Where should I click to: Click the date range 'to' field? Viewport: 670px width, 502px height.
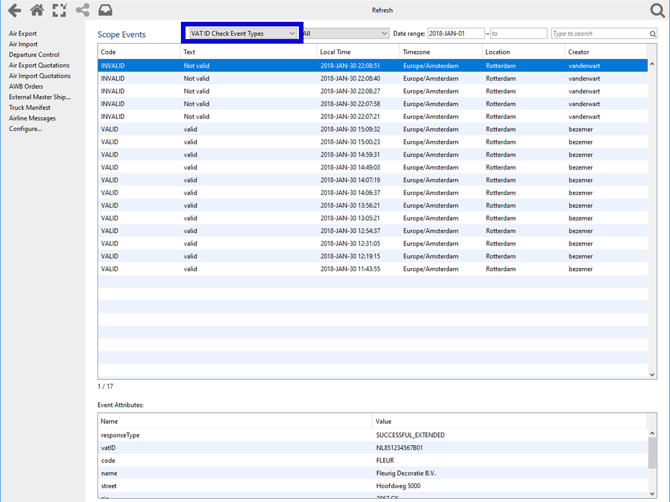[518, 34]
